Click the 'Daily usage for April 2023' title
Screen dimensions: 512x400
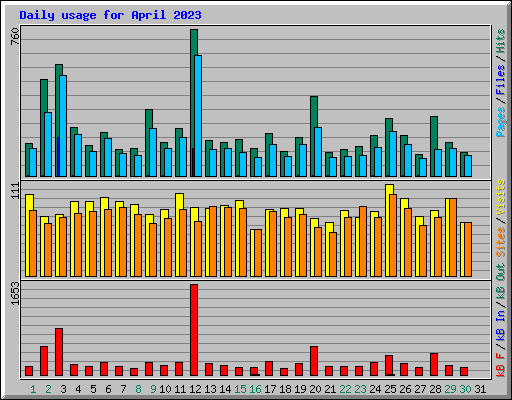(x=110, y=15)
